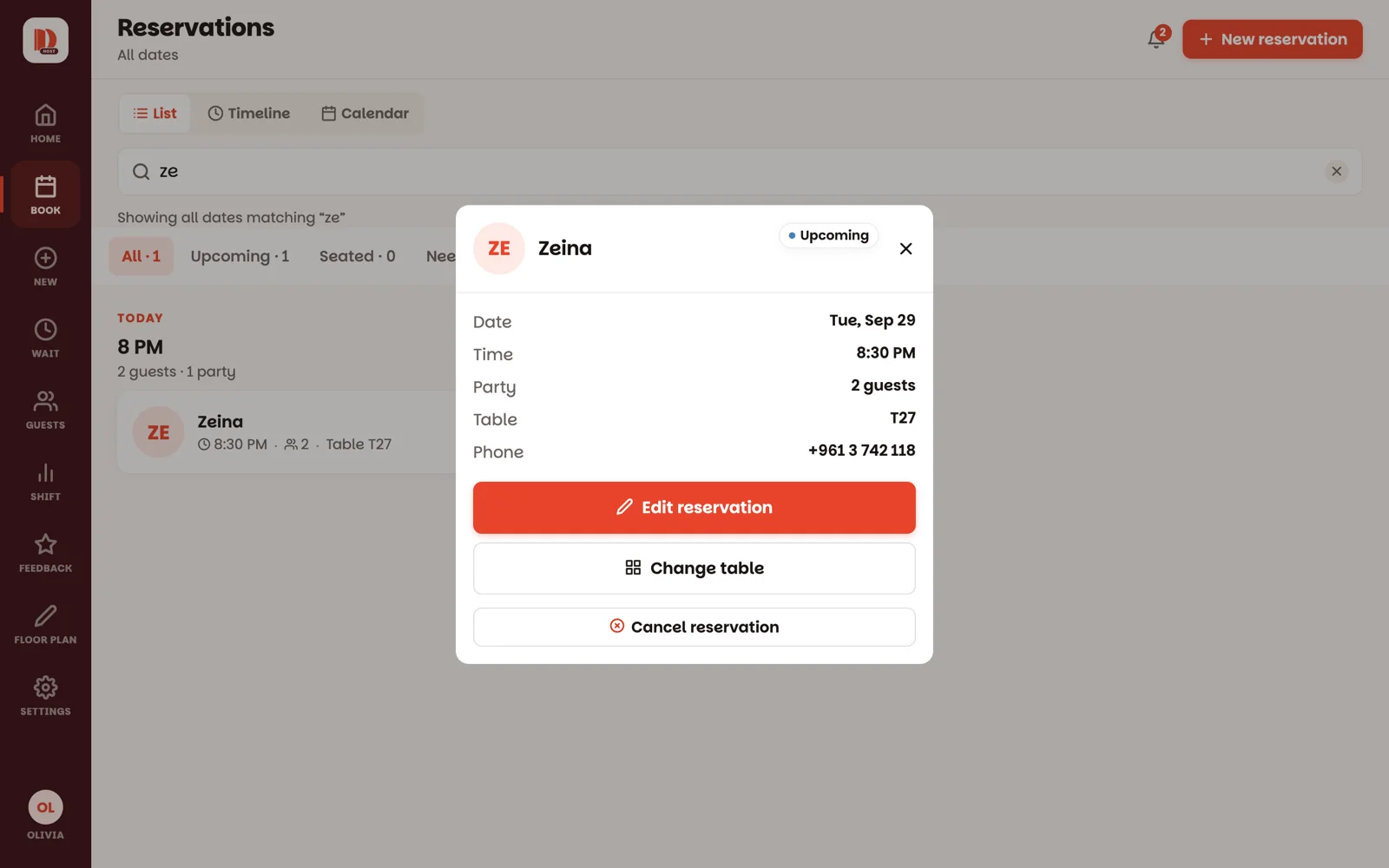Click the "All dates" subtitle

click(x=148, y=55)
